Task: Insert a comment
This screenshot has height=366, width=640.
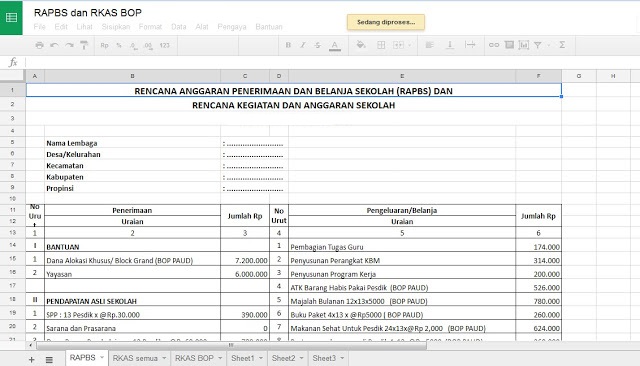Action: click(x=509, y=45)
